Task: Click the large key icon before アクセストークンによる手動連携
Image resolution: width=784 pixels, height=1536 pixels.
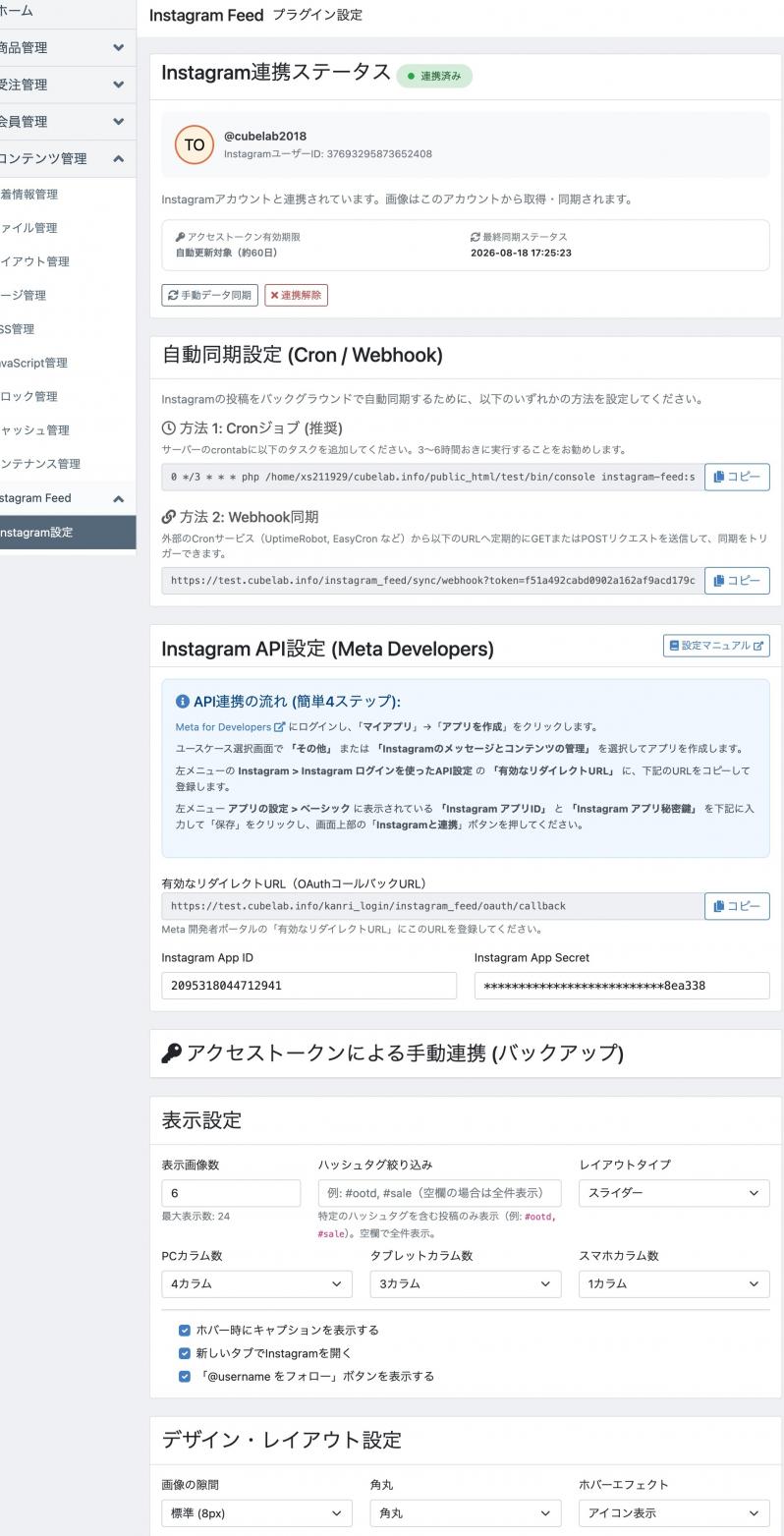Action: [171, 1053]
